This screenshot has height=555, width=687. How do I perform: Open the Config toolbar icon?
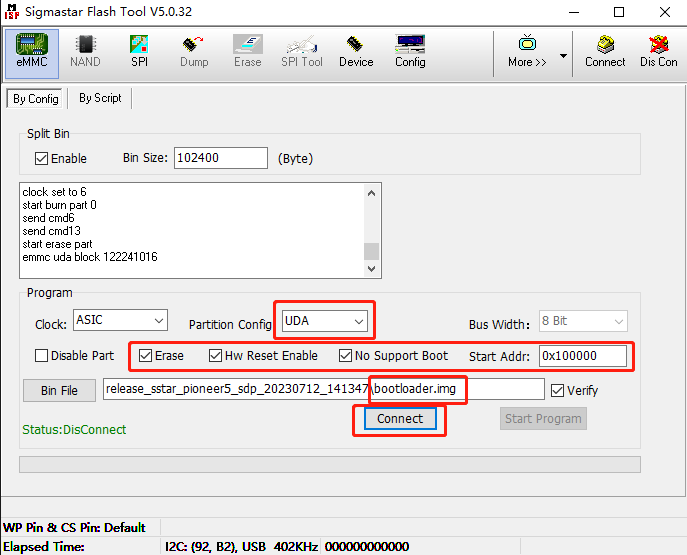410,51
